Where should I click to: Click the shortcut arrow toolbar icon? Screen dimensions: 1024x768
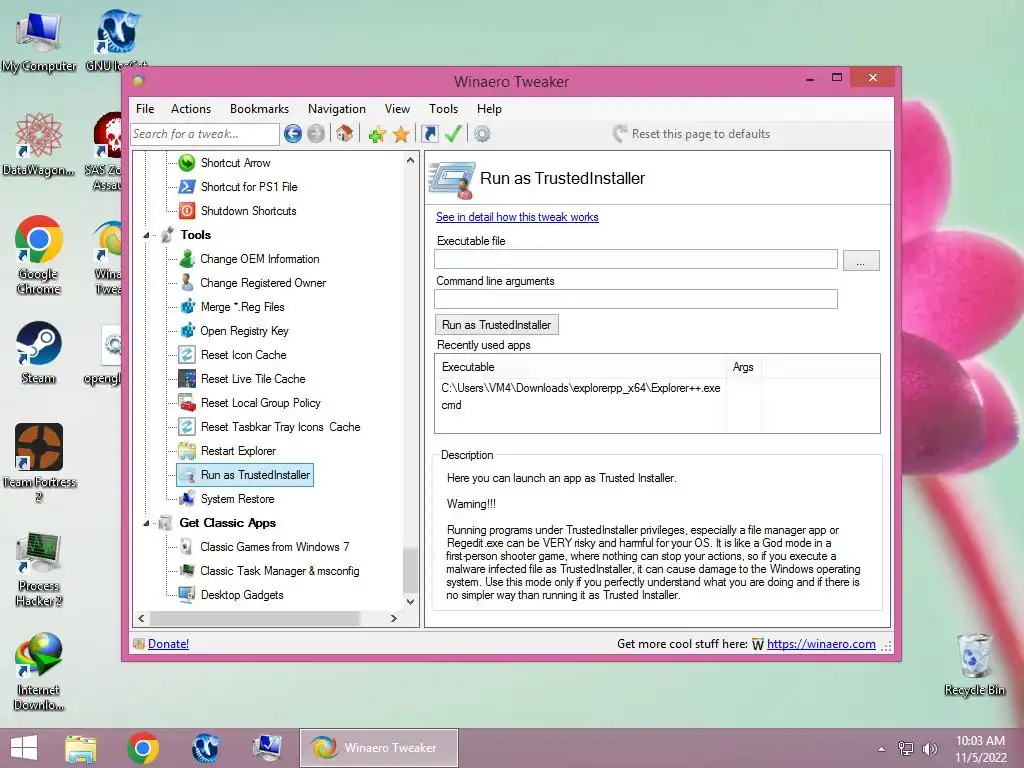(430, 134)
